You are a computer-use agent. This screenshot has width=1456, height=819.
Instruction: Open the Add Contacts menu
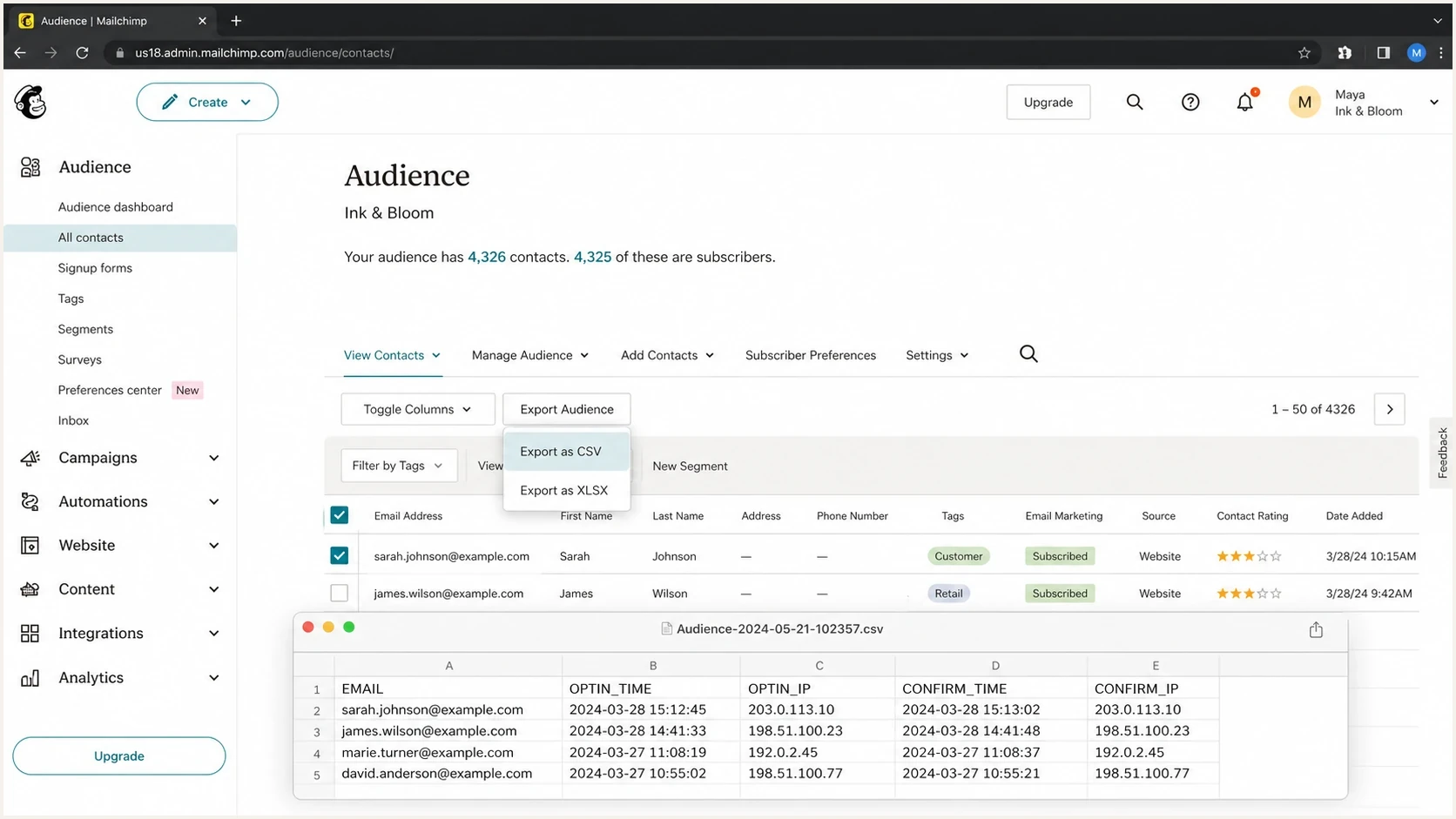(x=667, y=355)
